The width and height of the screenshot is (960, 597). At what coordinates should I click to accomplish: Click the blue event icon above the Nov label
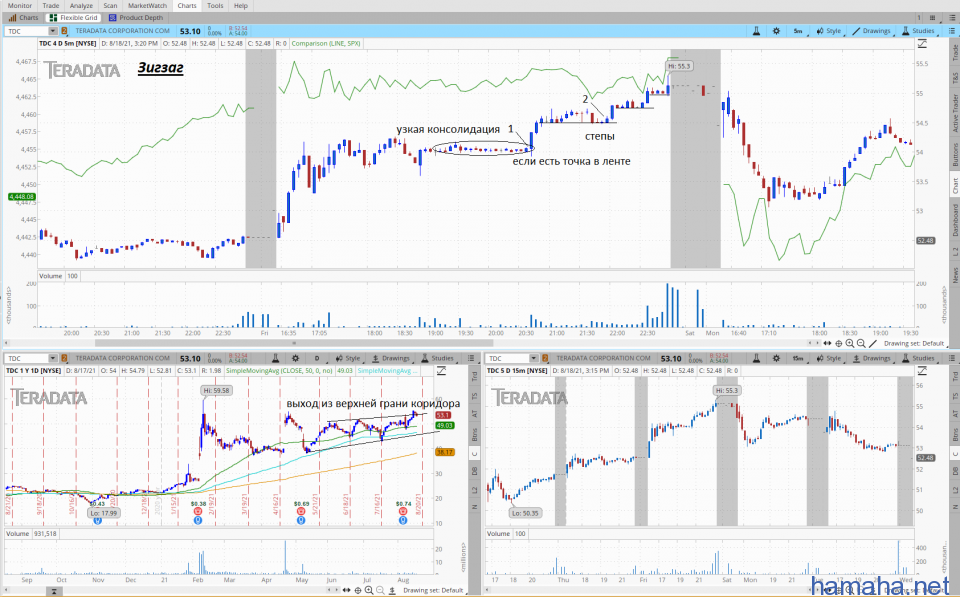(x=97, y=520)
